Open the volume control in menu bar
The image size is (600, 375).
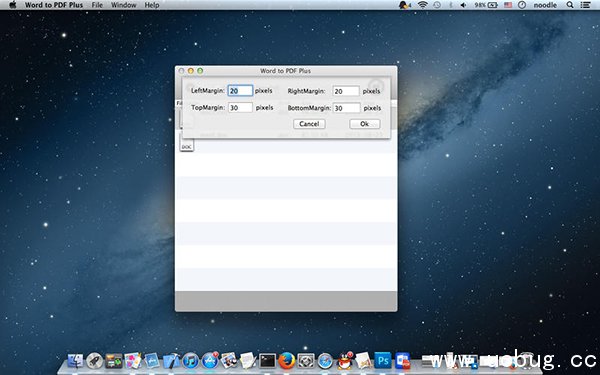click(463, 5)
